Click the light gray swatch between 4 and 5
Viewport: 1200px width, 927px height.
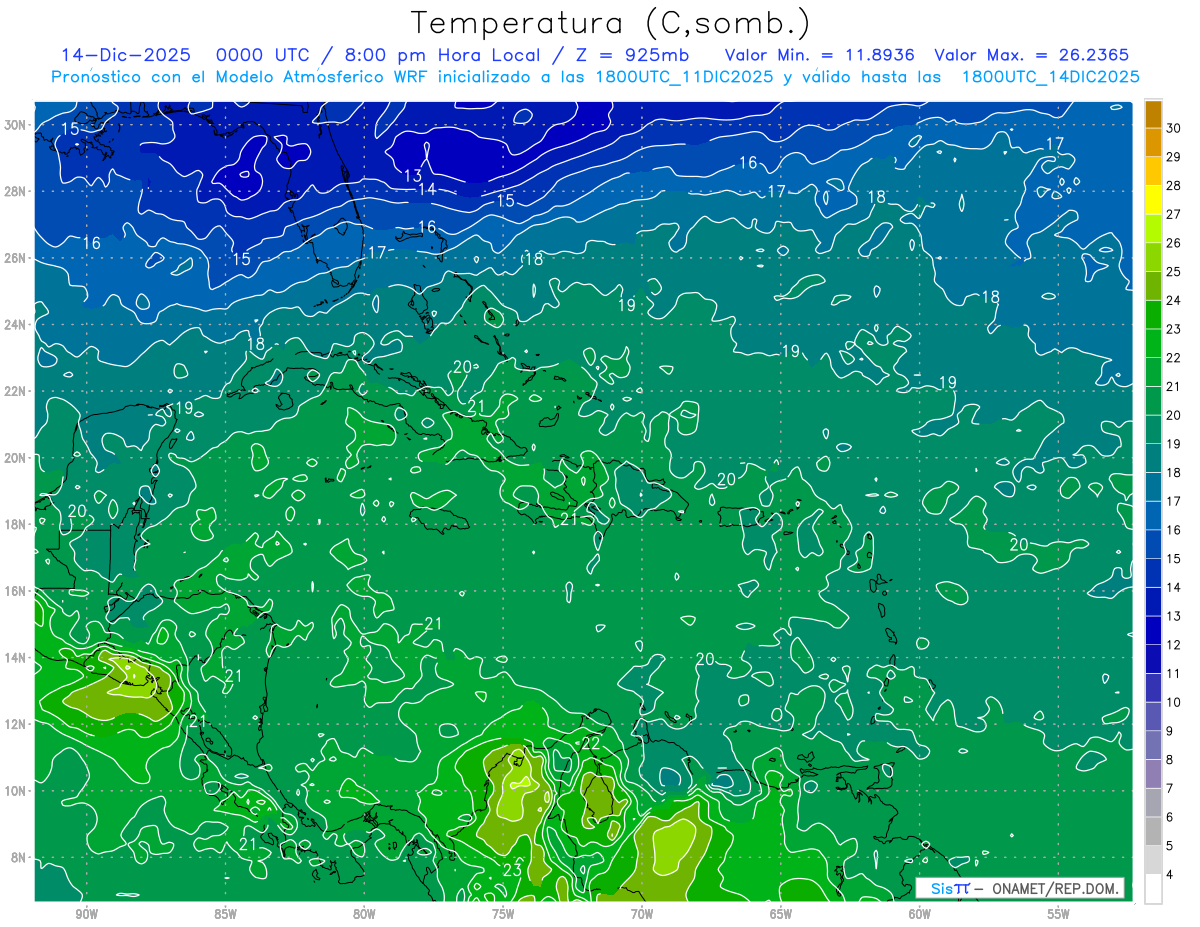click(1153, 860)
